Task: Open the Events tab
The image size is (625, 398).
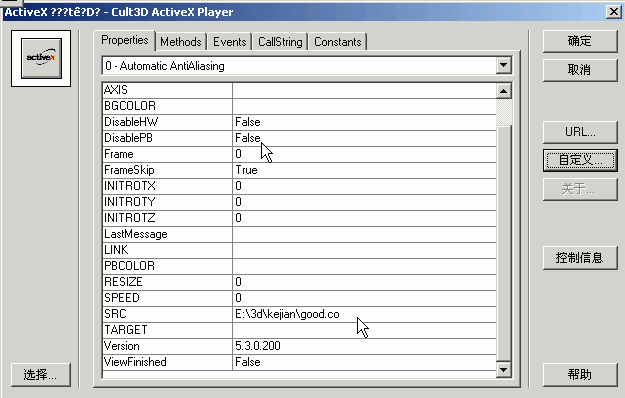Action: [x=230, y=41]
